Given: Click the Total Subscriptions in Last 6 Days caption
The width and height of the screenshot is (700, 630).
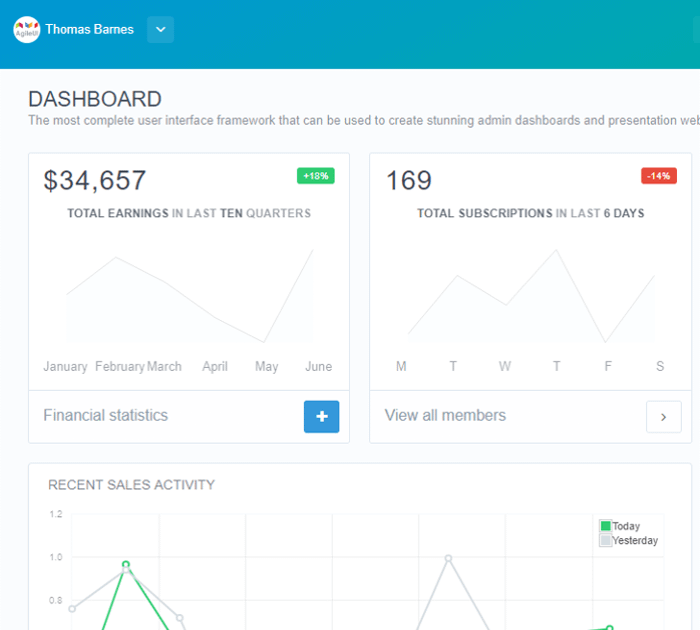Looking at the screenshot, I should 530,213.
